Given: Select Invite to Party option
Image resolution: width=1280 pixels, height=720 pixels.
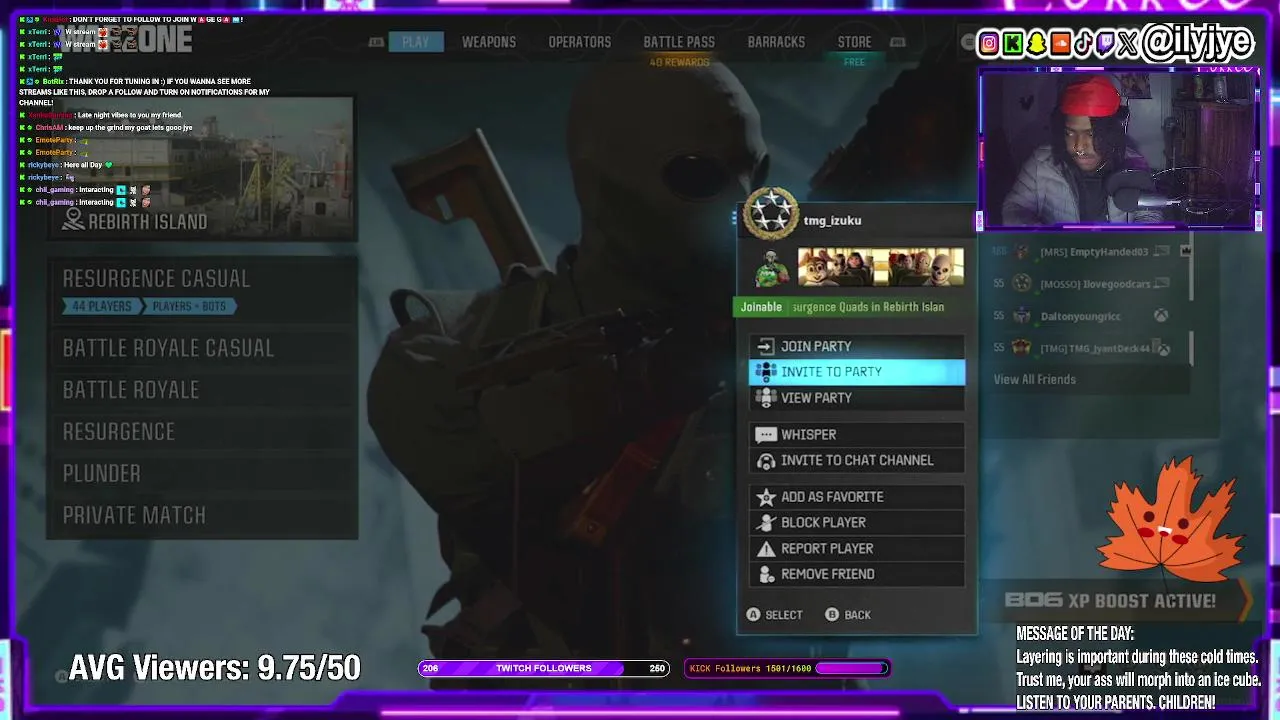Looking at the screenshot, I should pos(857,371).
